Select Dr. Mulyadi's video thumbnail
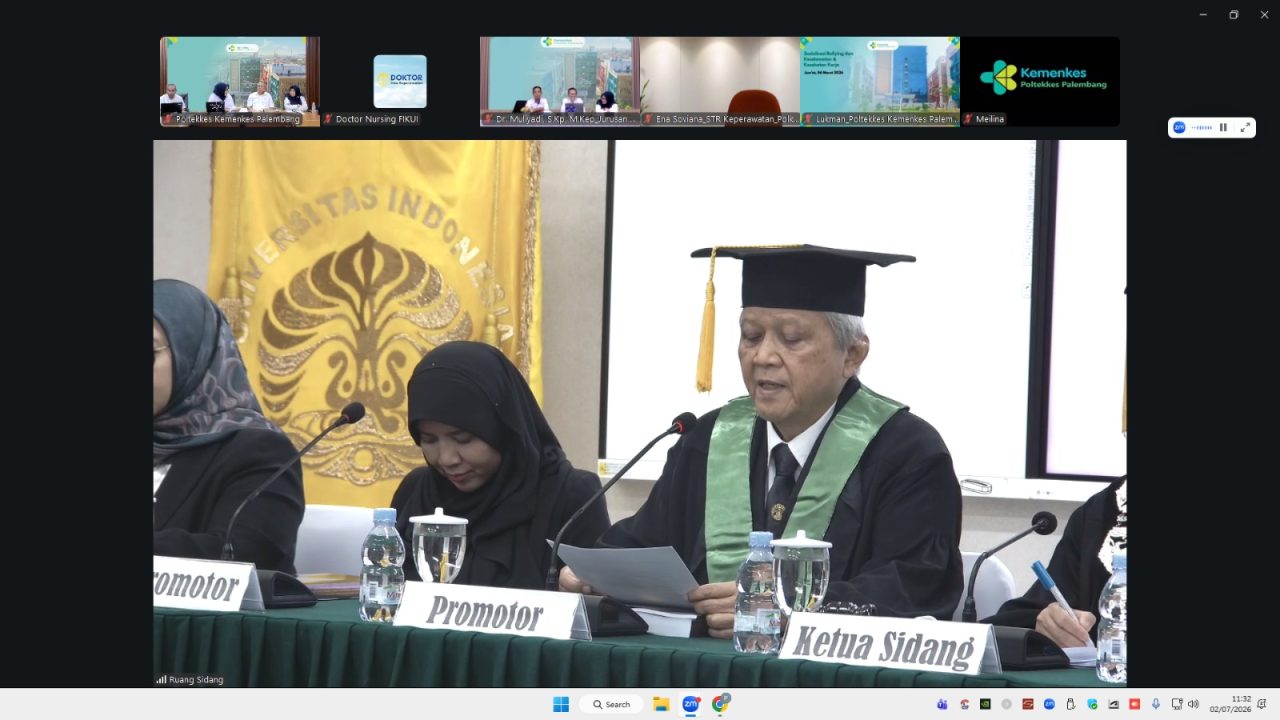Viewport: 1280px width, 720px height. (x=560, y=81)
